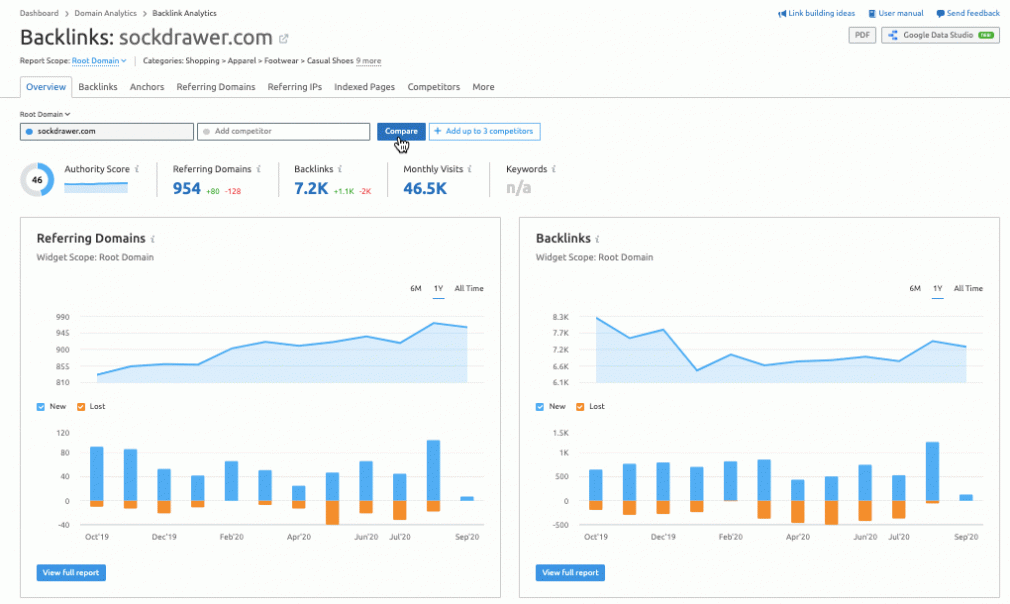Click the User manual book icon

coord(872,14)
